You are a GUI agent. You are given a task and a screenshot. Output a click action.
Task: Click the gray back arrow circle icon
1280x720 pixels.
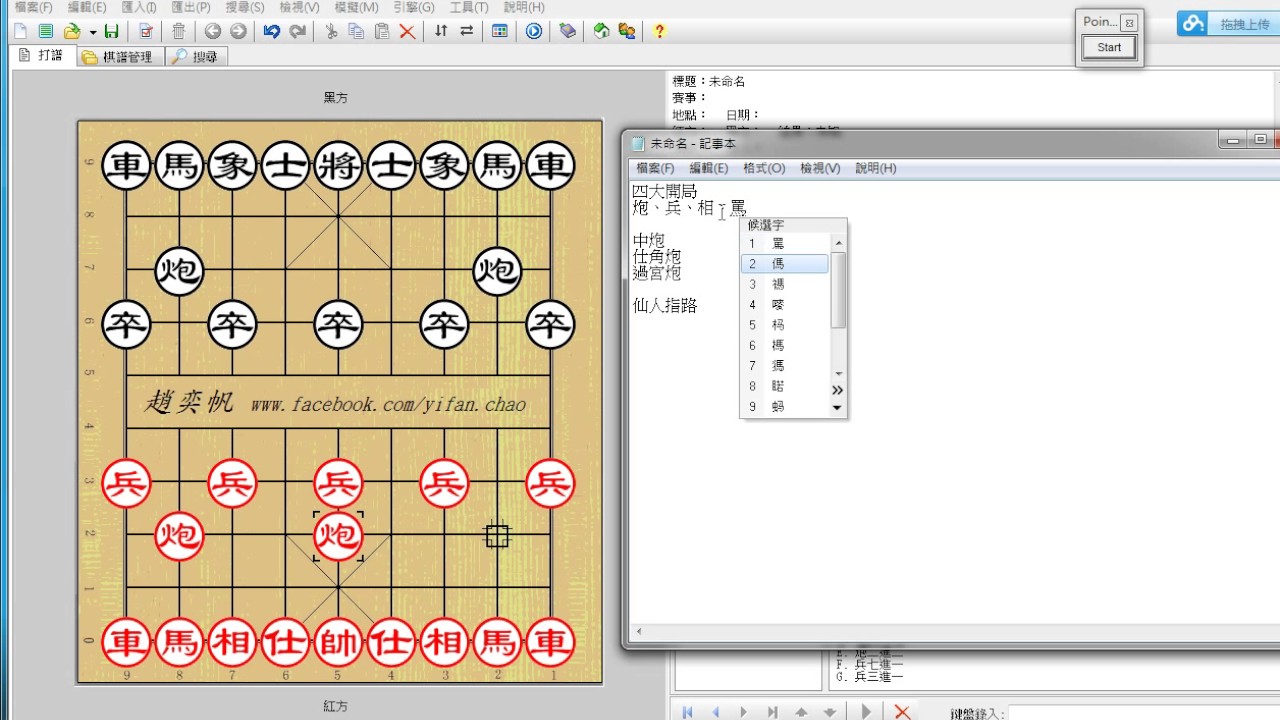point(212,31)
